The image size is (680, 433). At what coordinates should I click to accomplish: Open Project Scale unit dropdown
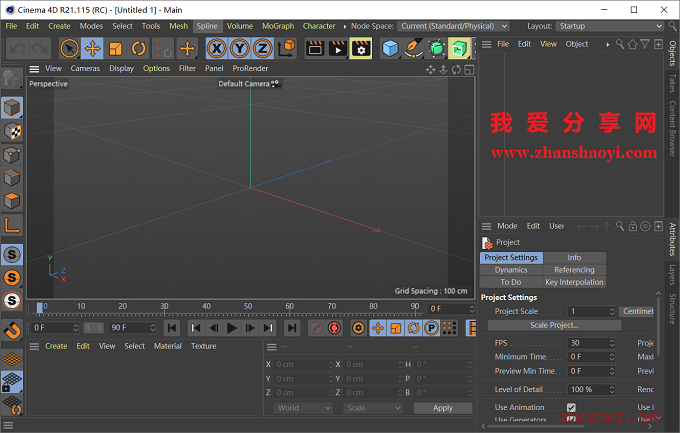[636, 311]
